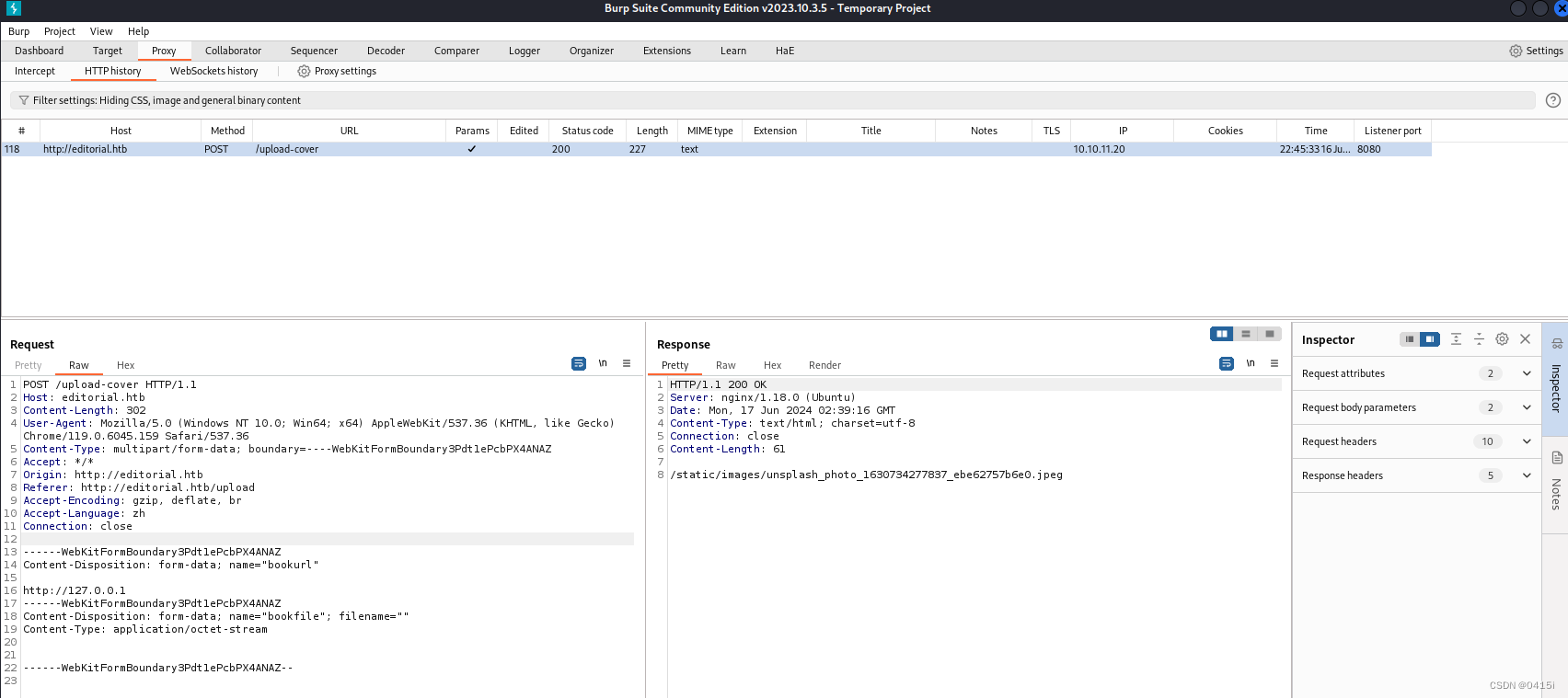Switch to the Organizer tab

click(592, 51)
